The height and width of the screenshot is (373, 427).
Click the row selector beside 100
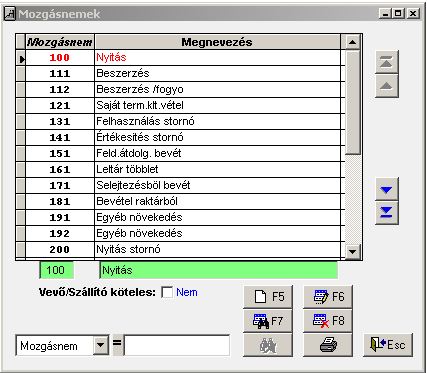point(21,58)
